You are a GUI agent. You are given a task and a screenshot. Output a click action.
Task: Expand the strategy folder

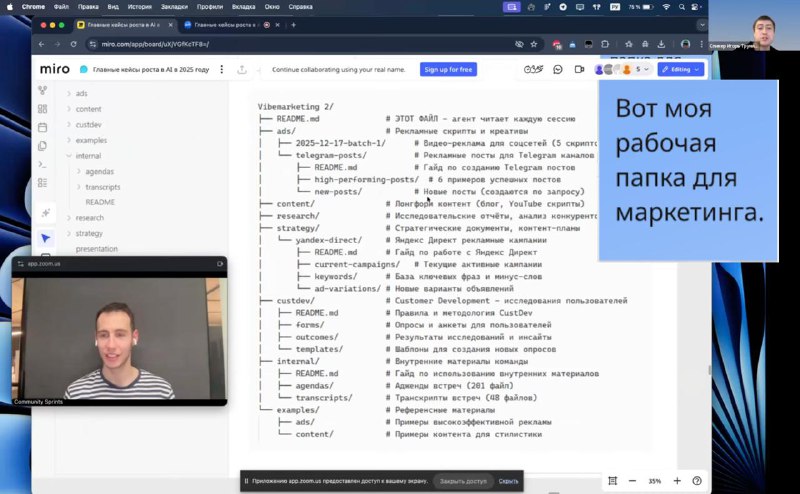(69, 233)
